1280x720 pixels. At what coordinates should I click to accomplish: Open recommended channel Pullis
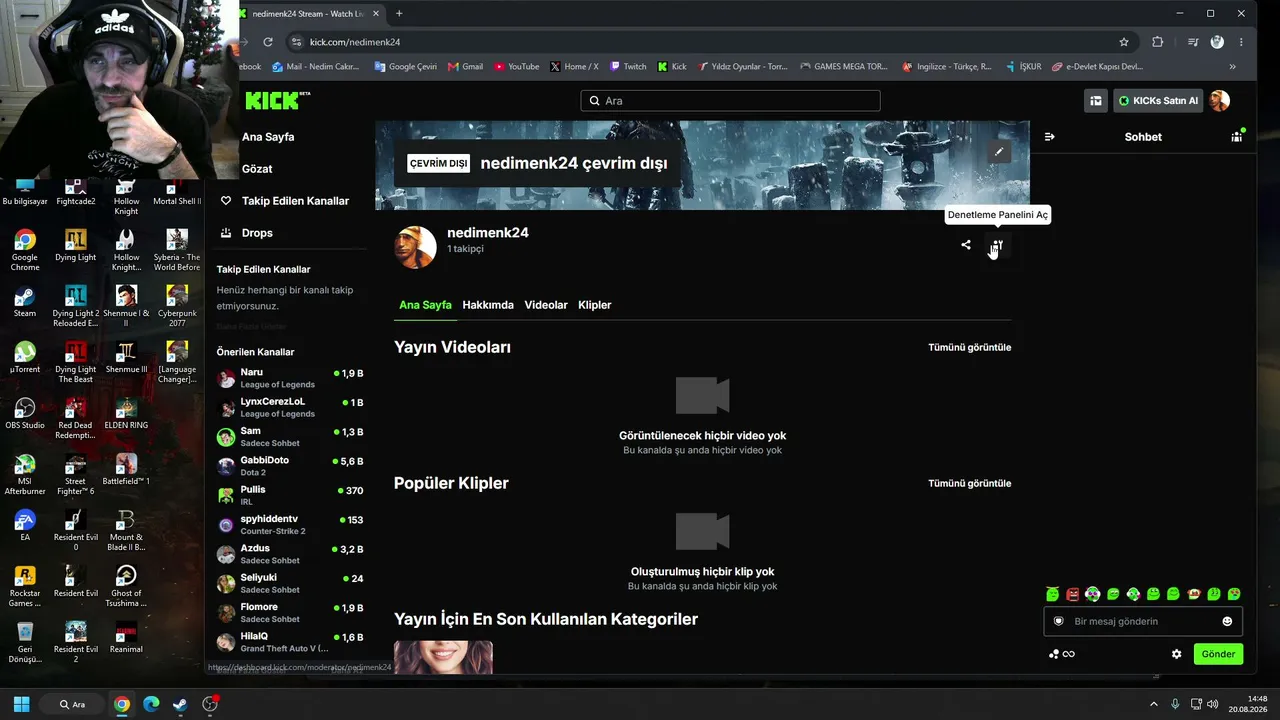[290, 495]
